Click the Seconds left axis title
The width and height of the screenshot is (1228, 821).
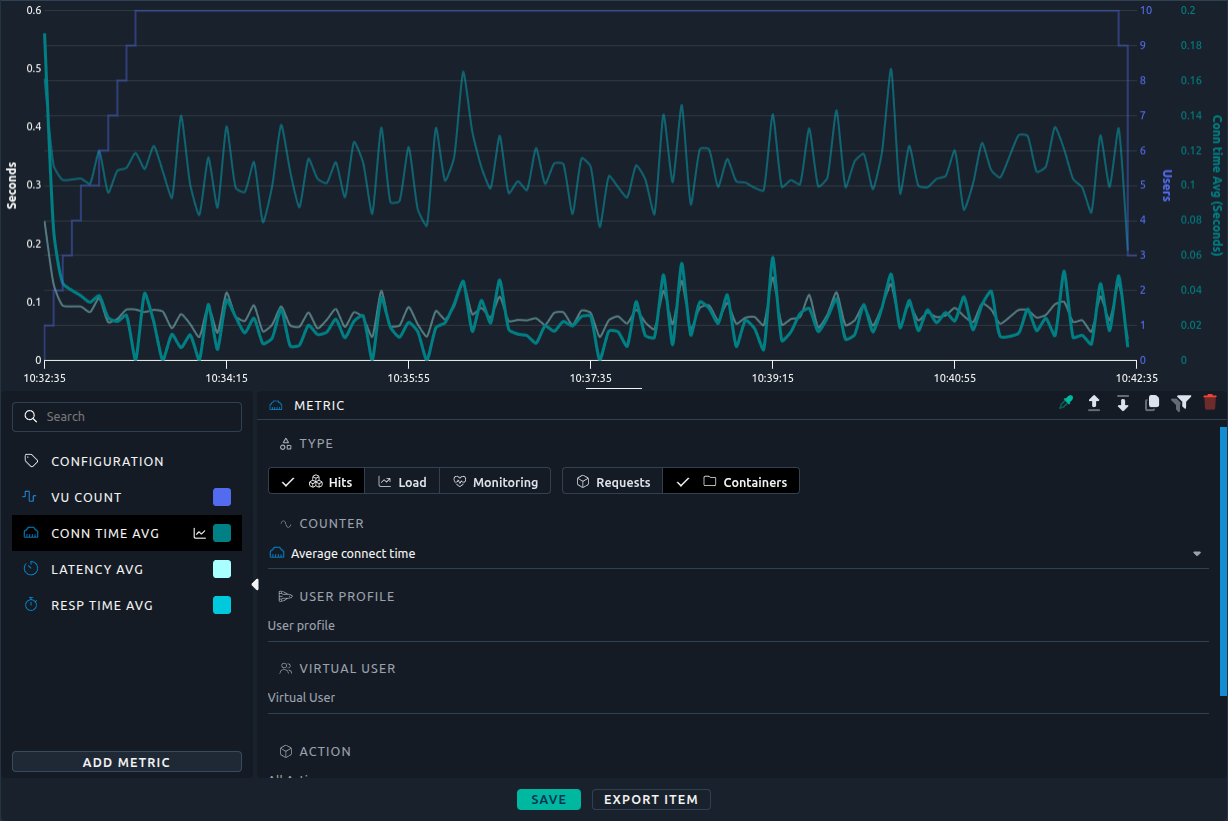click(x=12, y=185)
